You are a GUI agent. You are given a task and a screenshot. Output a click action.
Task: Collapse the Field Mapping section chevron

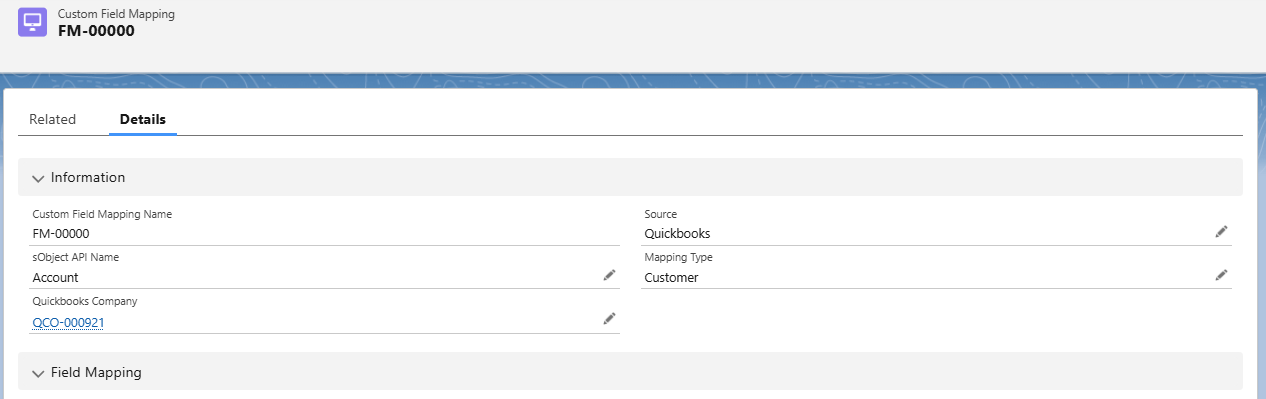pyautogui.click(x=38, y=373)
